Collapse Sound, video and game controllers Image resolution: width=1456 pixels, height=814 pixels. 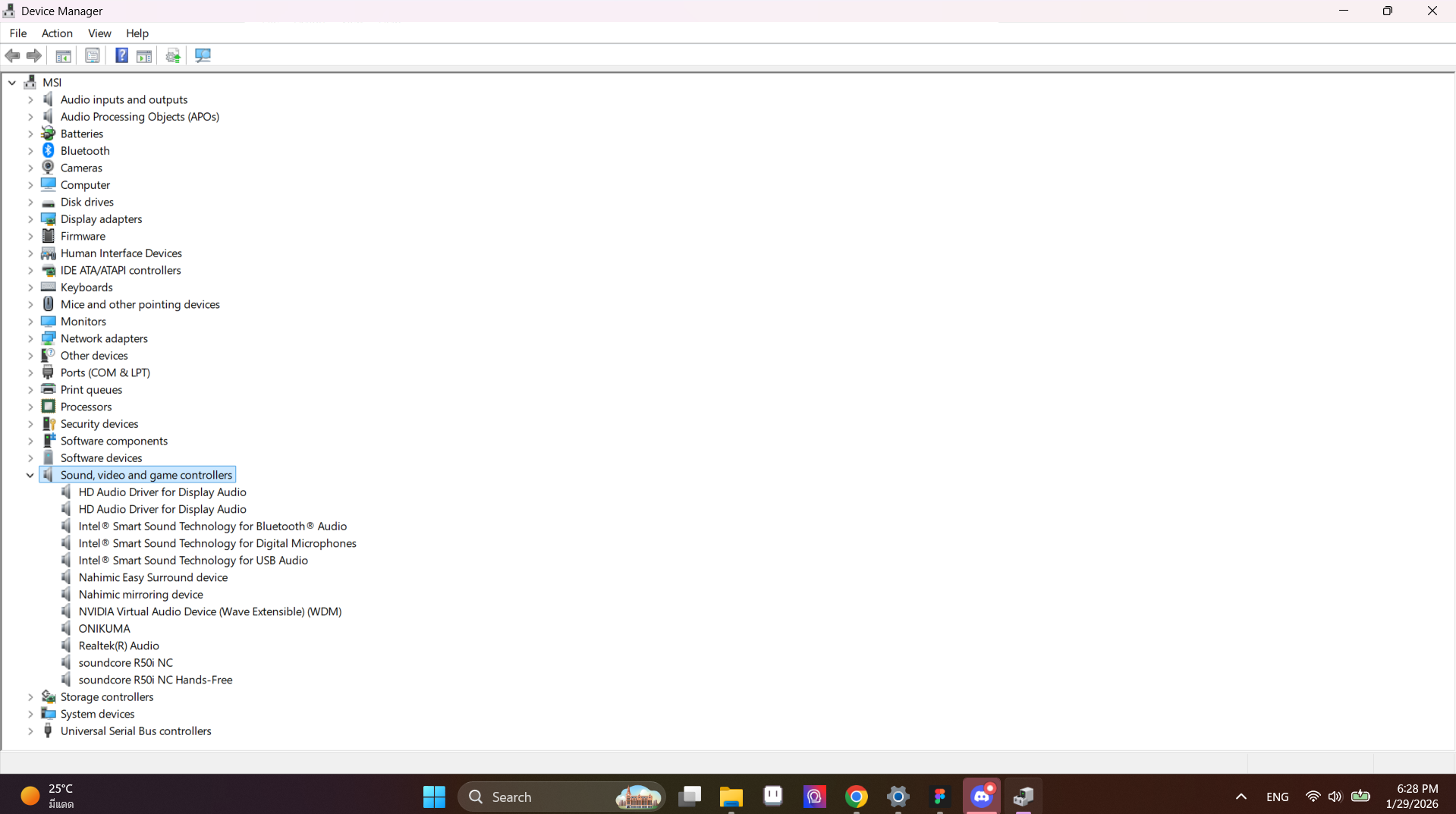(x=30, y=475)
